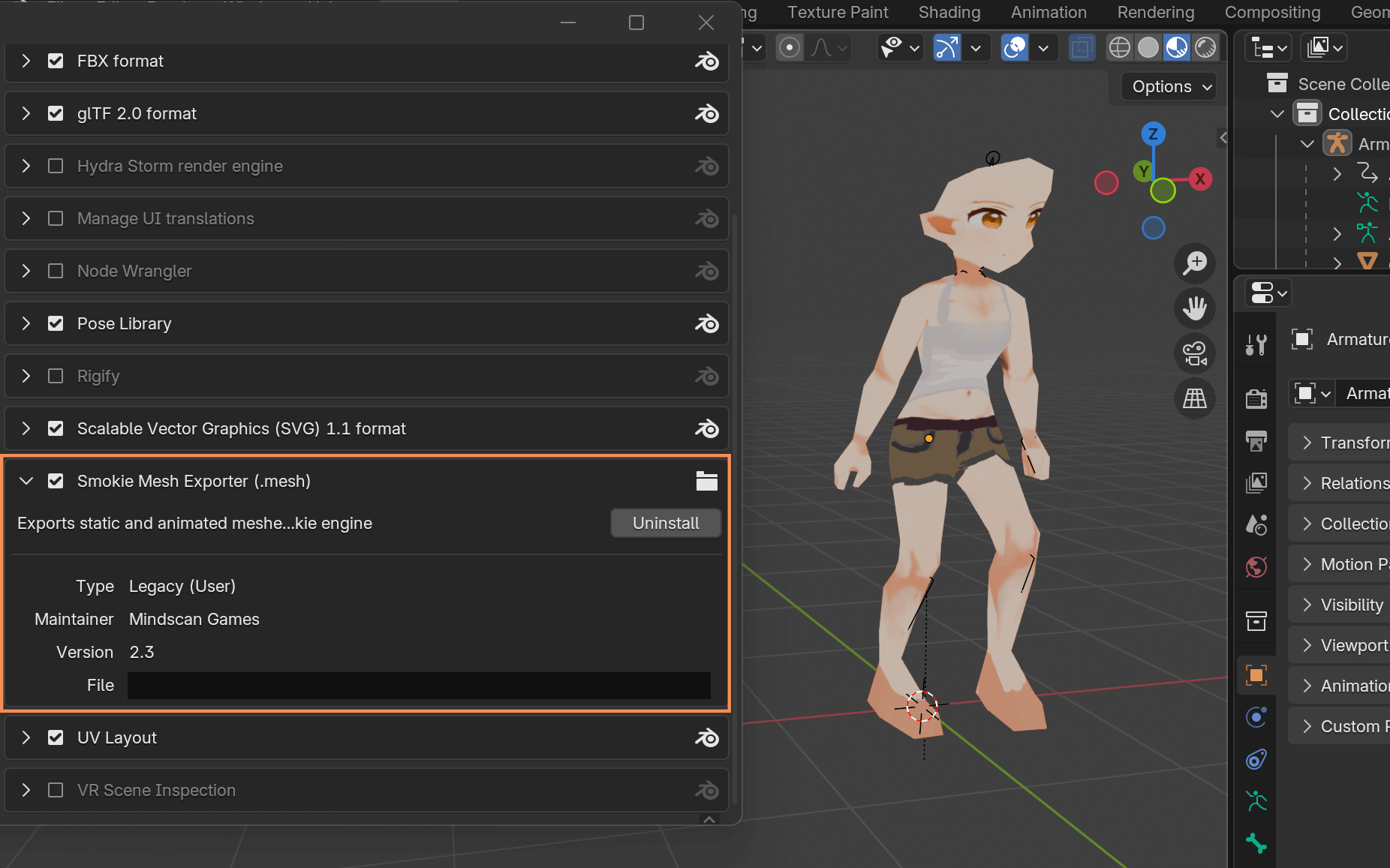The image size is (1390, 868).
Task: Open Modifier Properties wrench tab
Action: point(1256,345)
